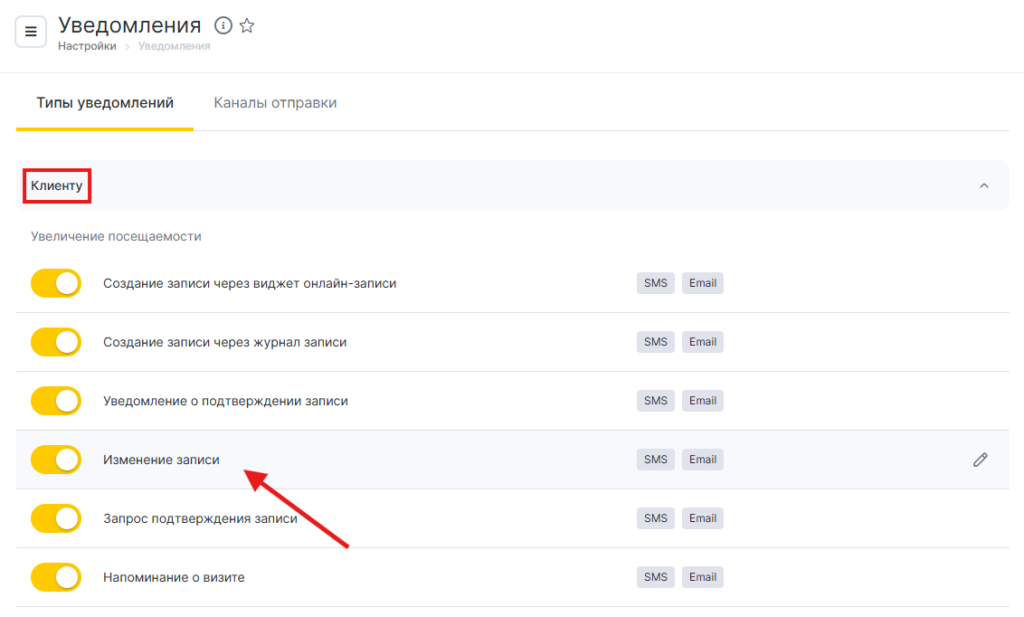Click Уведомления breadcrumb item
1024x617 pixels.
pyautogui.click(x=174, y=46)
